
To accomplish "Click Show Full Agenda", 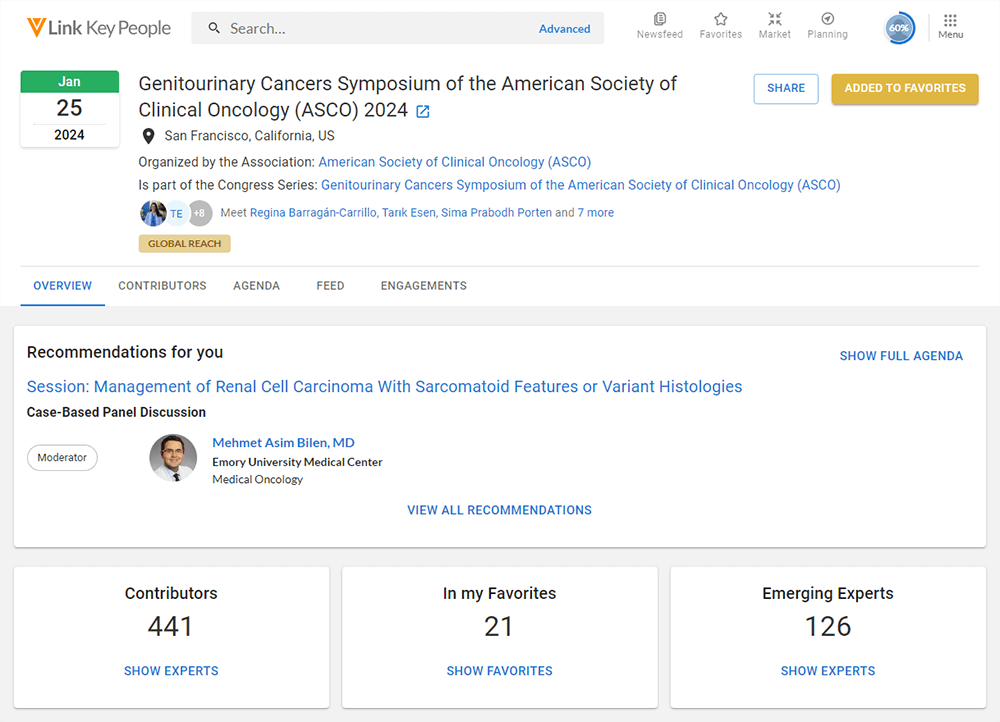I will [x=900, y=356].
